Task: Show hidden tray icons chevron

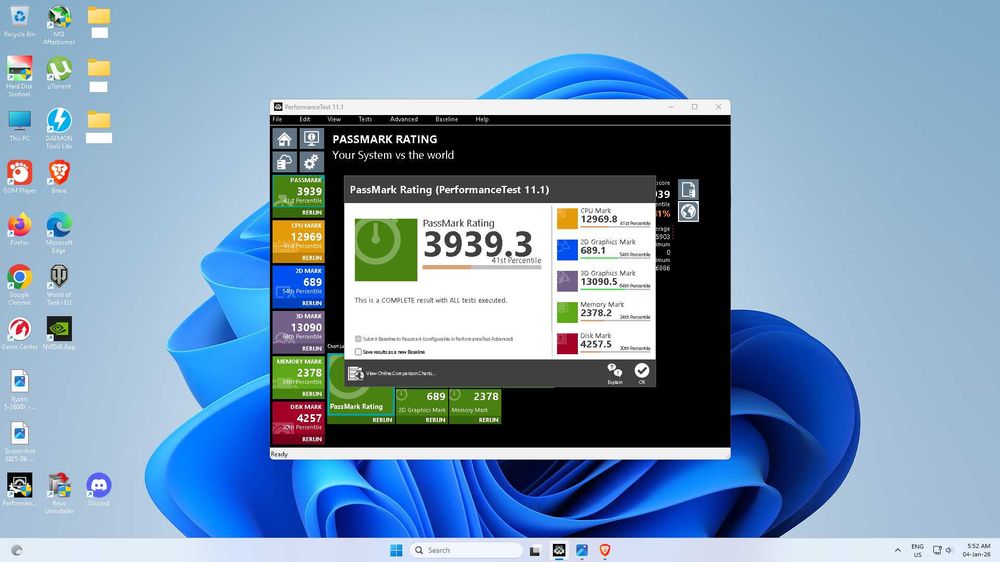Action: (x=898, y=550)
